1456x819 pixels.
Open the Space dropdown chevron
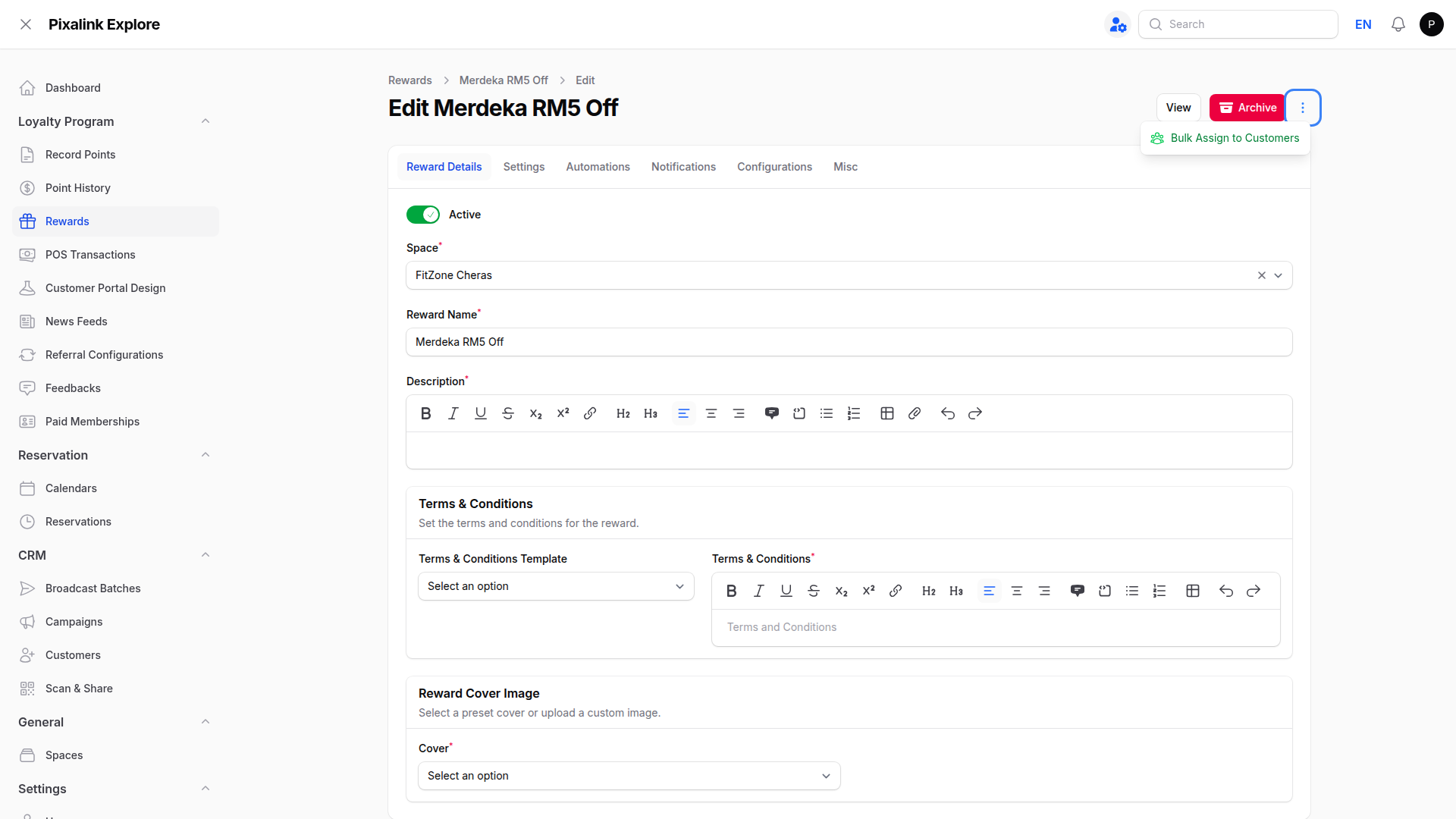pos(1279,275)
